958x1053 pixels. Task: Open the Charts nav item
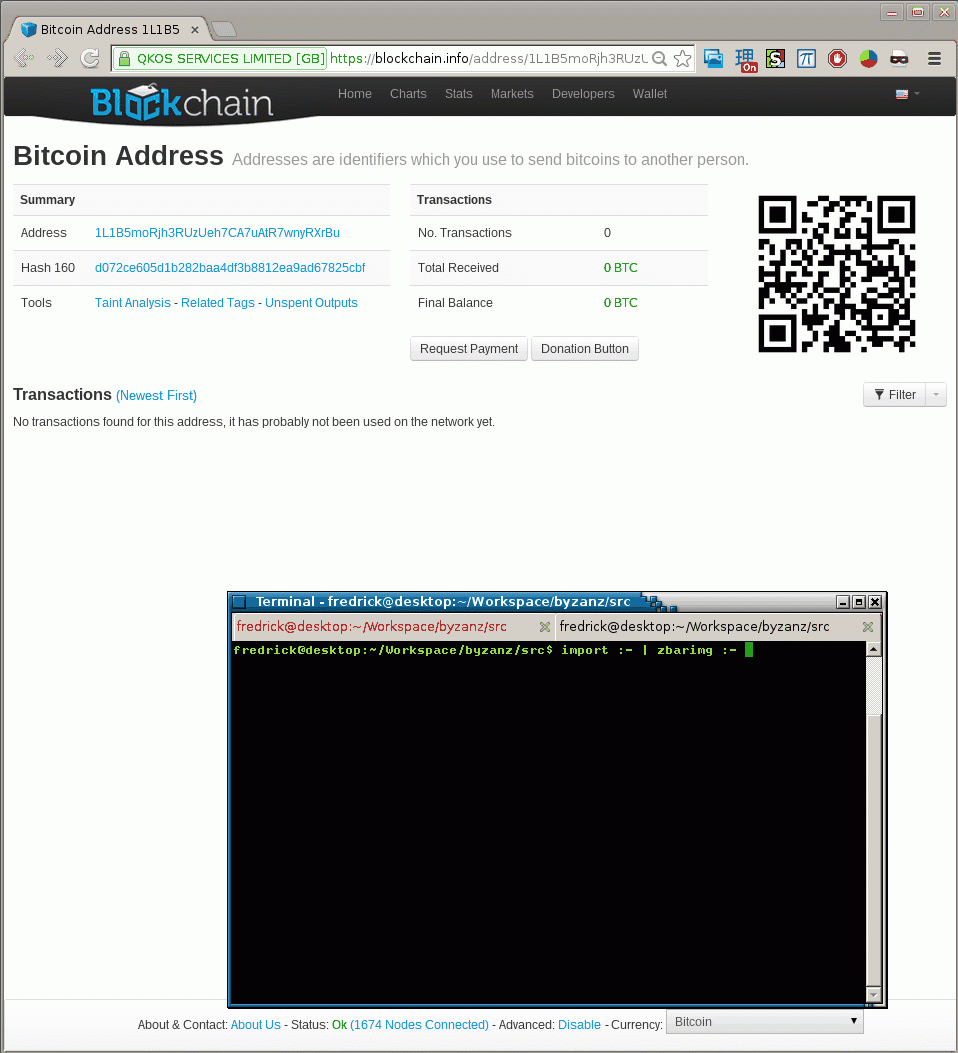(408, 94)
